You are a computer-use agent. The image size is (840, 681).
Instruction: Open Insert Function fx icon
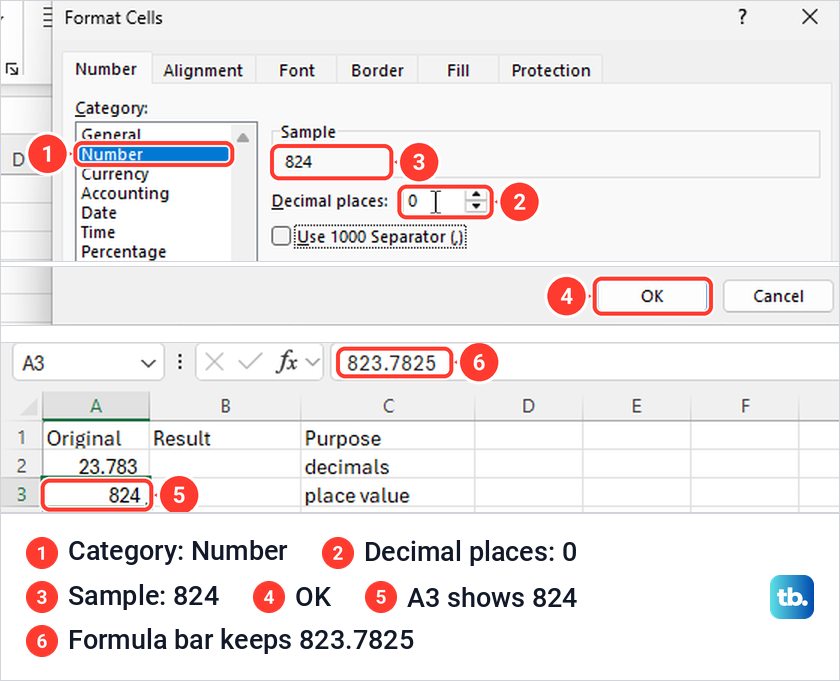click(x=287, y=363)
